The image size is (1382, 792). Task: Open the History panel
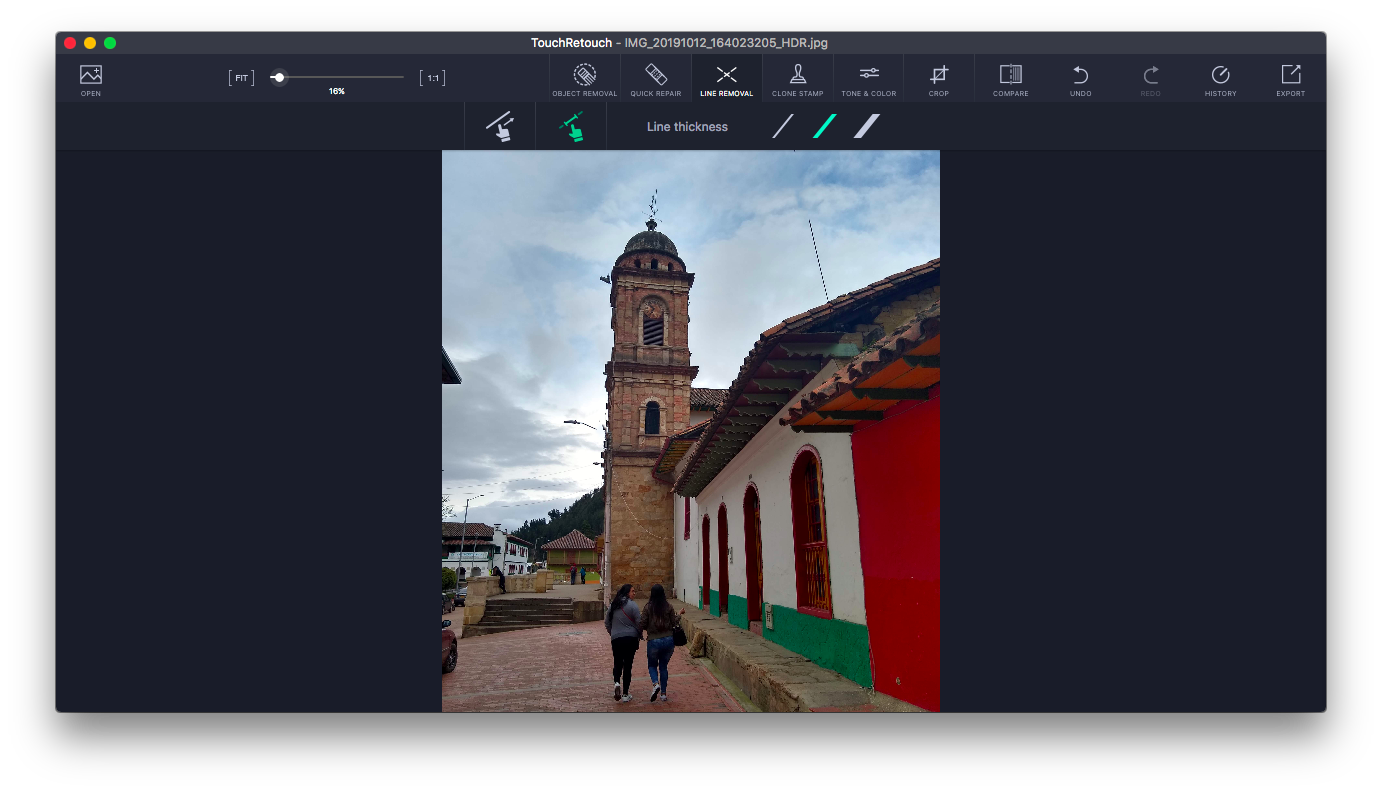tap(1220, 79)
